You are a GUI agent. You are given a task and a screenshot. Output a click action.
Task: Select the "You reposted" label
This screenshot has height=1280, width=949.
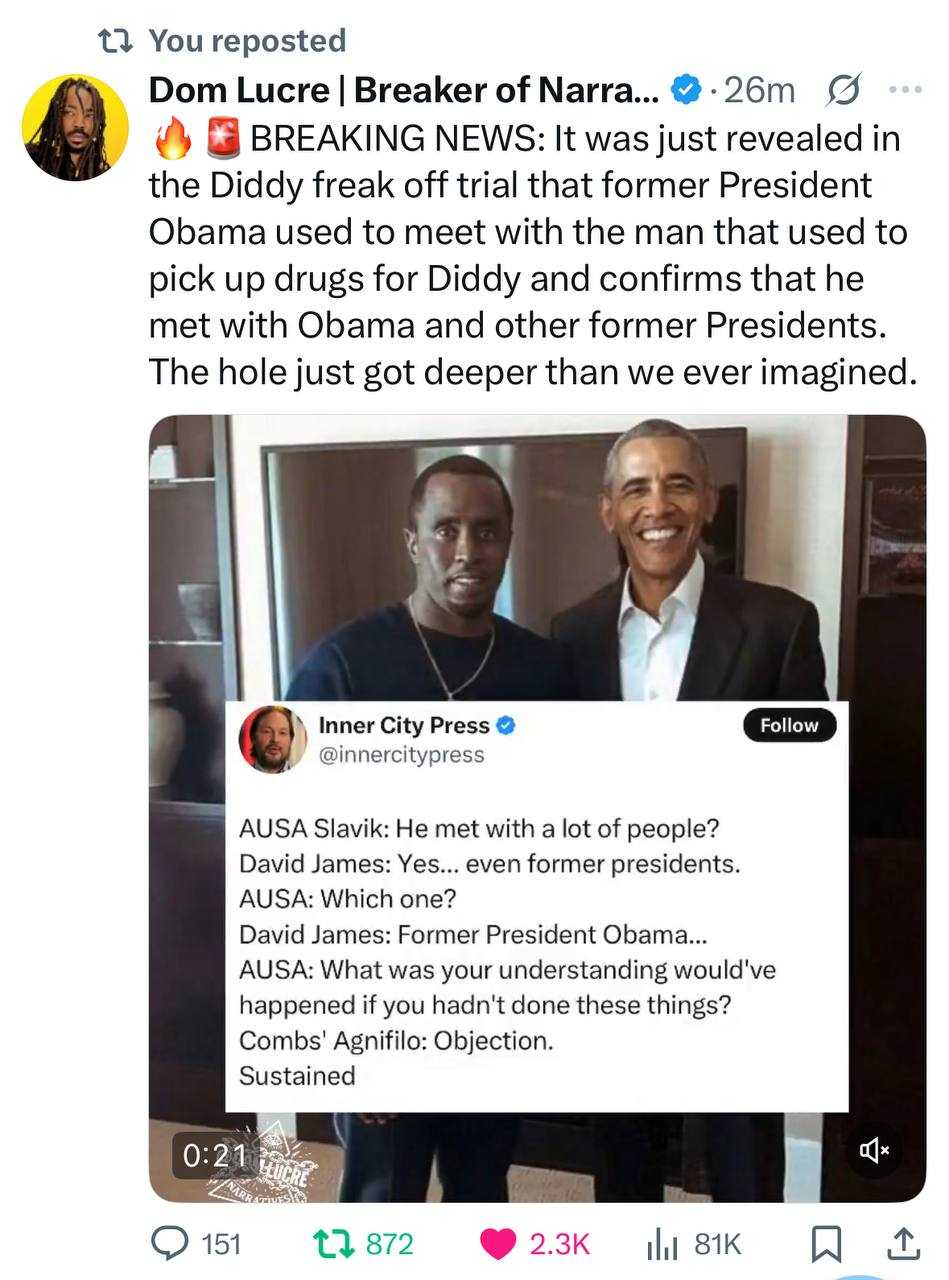click(x=246, y=41)
